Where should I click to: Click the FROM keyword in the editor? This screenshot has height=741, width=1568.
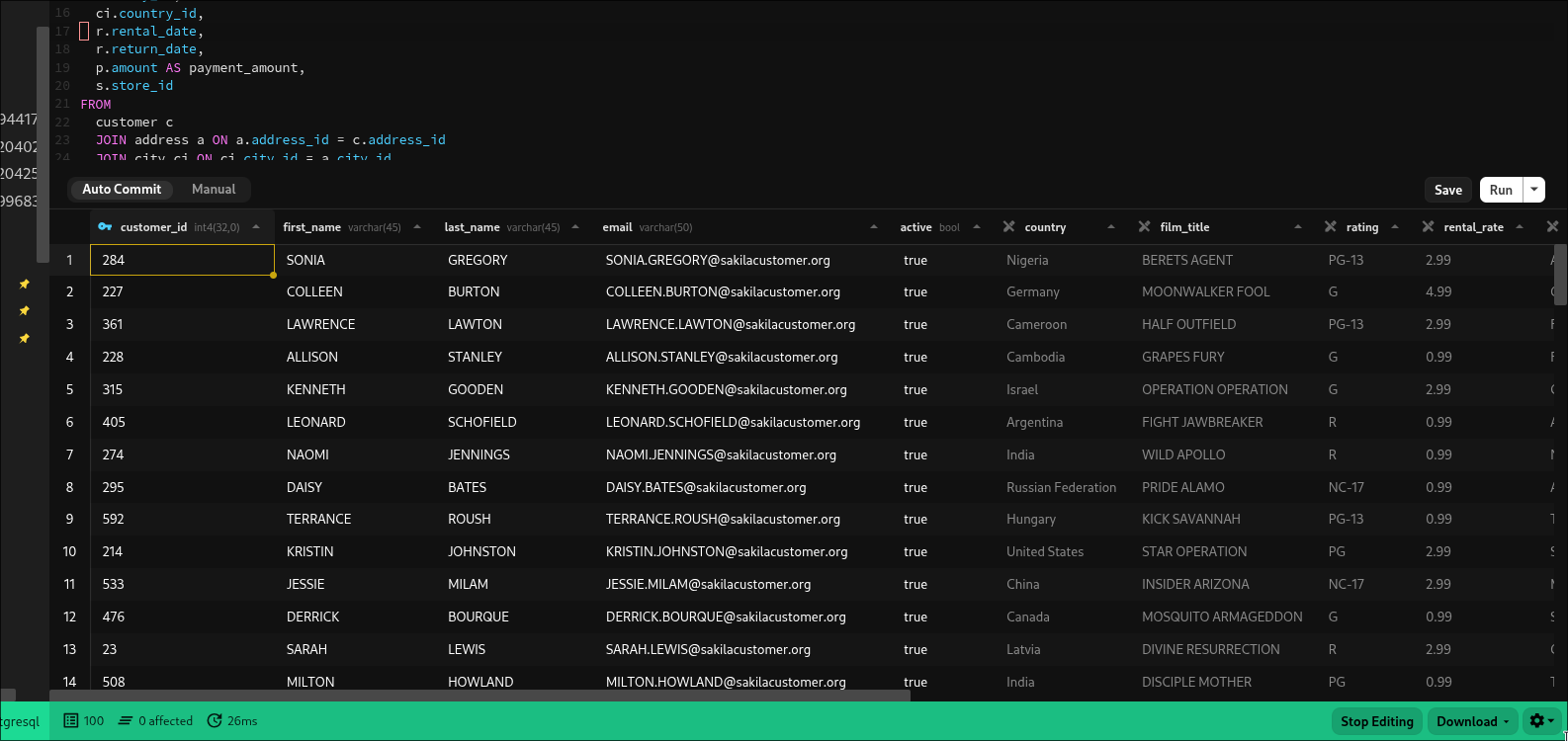[x=96, y=104]
